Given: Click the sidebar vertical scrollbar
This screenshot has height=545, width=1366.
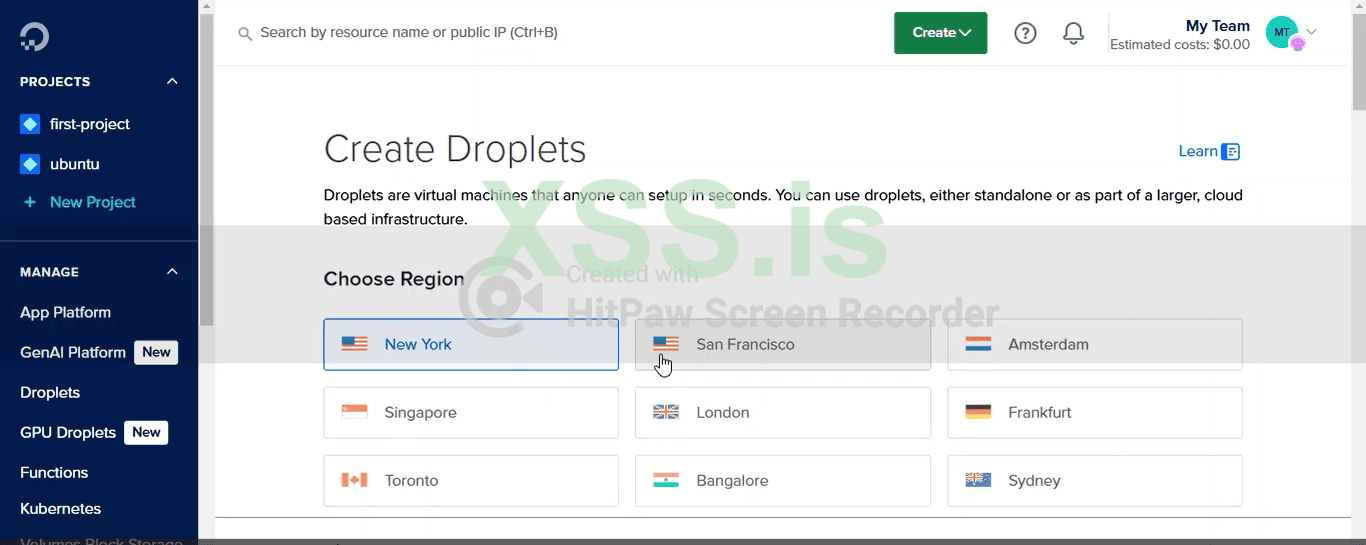Looking at the screenshot, I should pos(206,170).
